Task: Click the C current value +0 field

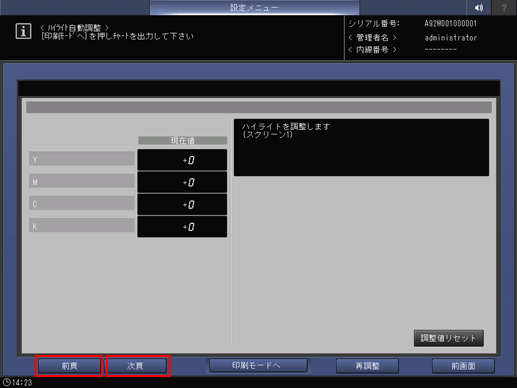Action: click(x=182, y=204)
